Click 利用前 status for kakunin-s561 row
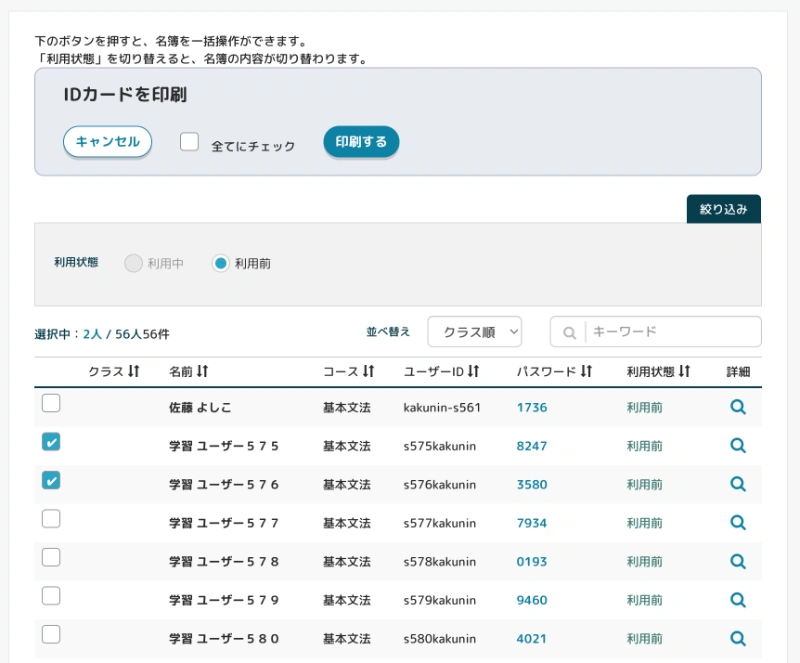The height and width of the screenshot is (663, 800). click(644, 407)
